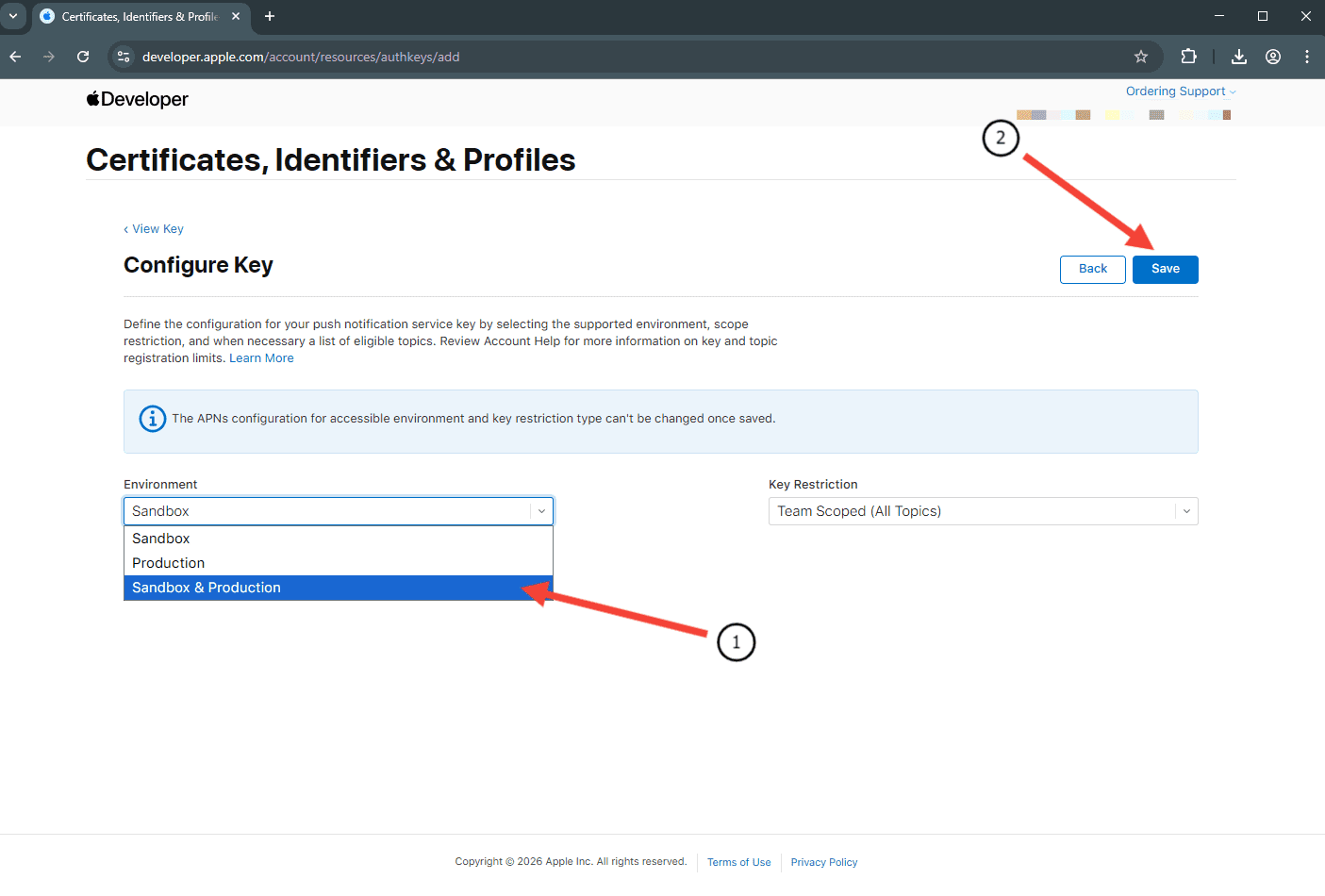Open the tab search chevron
Screen dimensions: 1325x896
pos(13,16)
